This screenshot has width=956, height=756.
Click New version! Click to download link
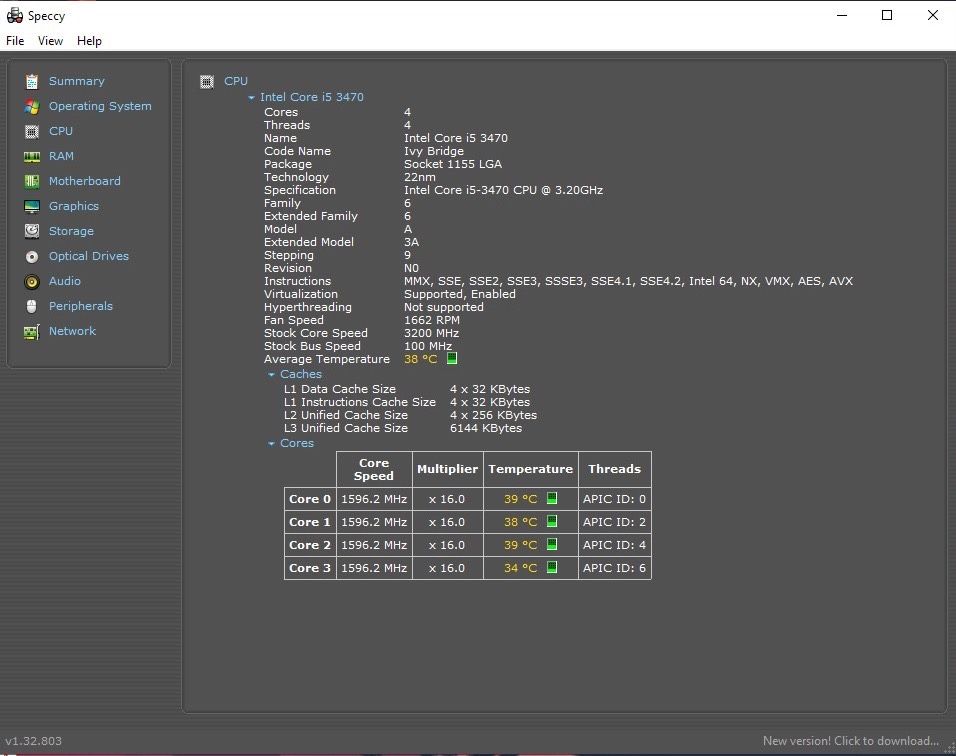(851, 741)
